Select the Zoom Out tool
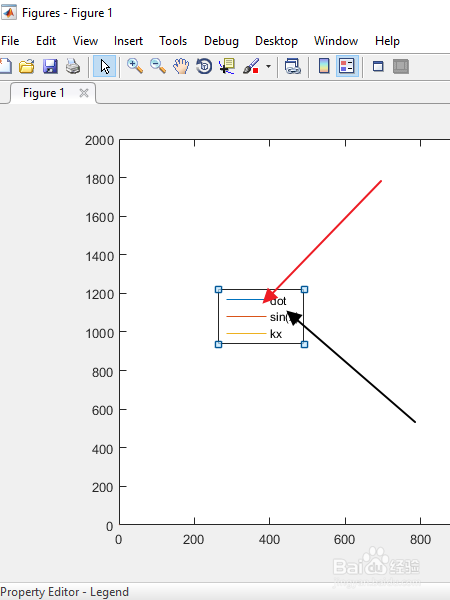 [x=158, y=66]
